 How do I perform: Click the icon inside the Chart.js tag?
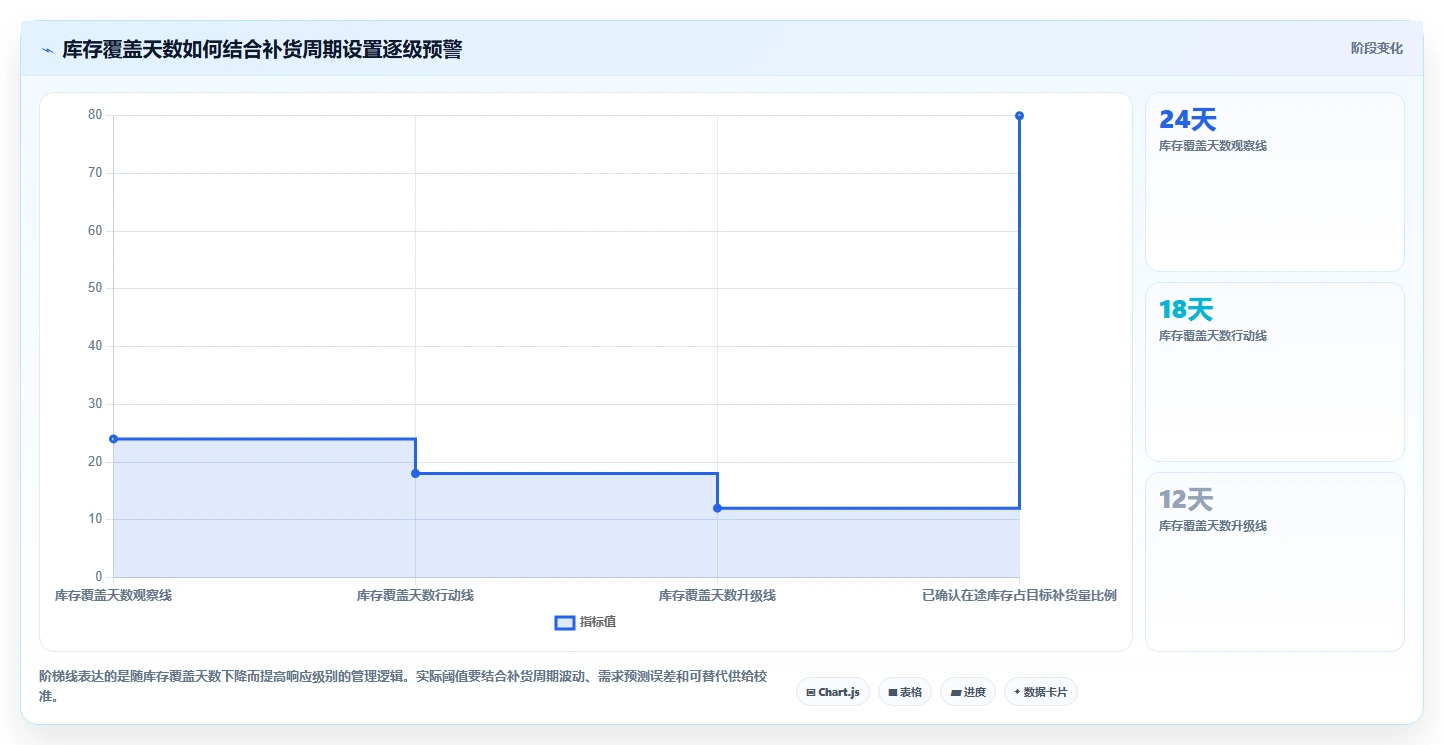pyautogui.click(x=811, y=692)
